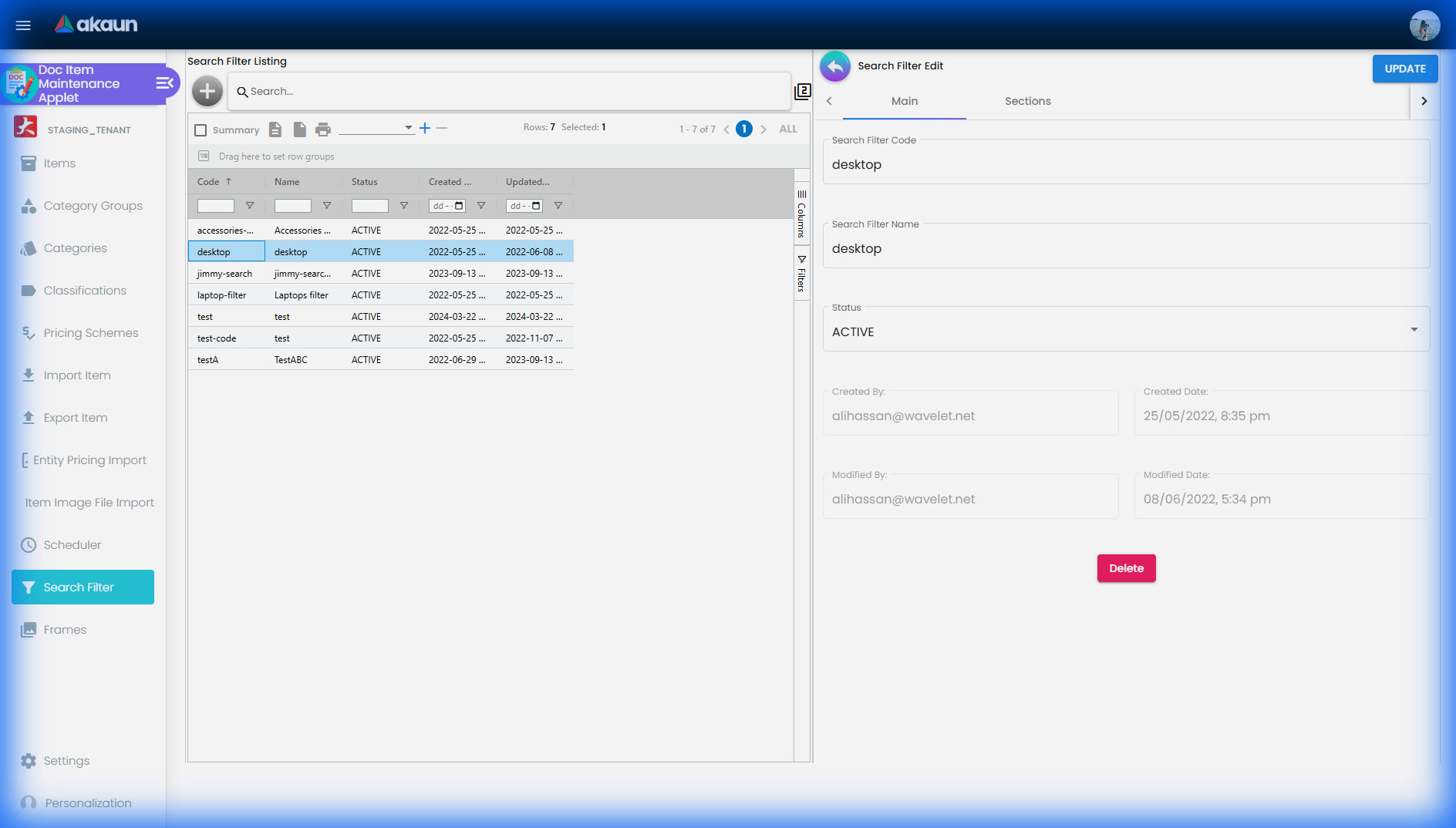
Task: Click the back arrow beside Search Filter Edit
Action: click(834, 67)
